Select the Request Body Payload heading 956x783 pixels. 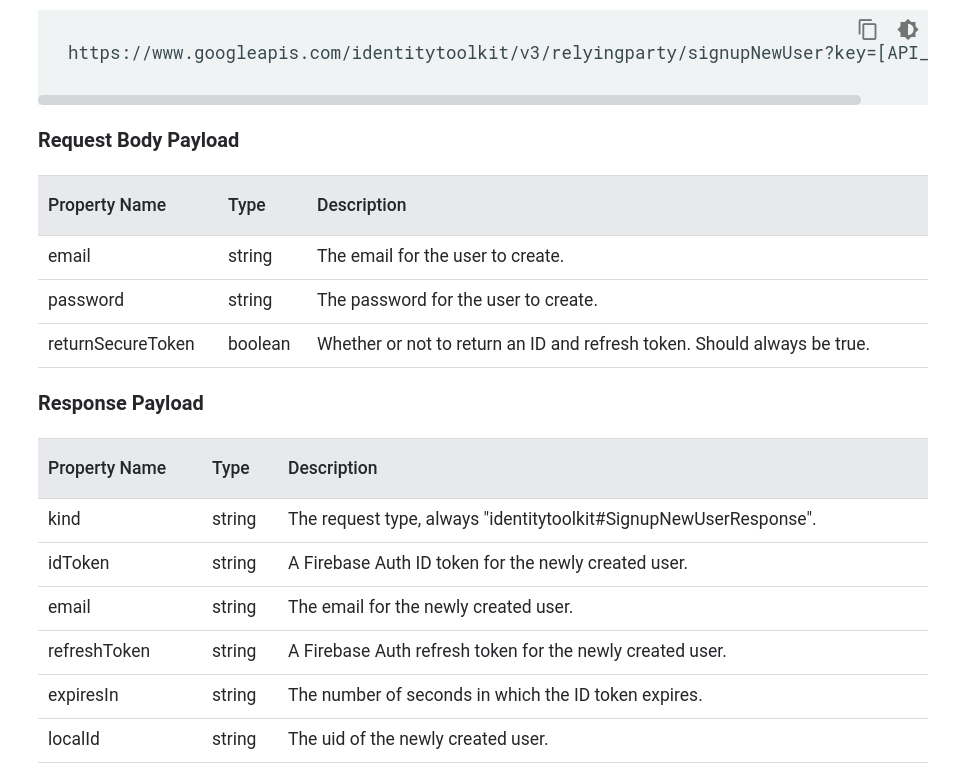(x=138, y=140)
